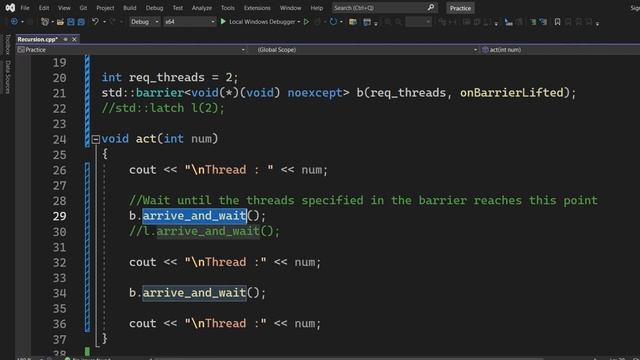Click the search magnifier icon

tap(431, 7)
